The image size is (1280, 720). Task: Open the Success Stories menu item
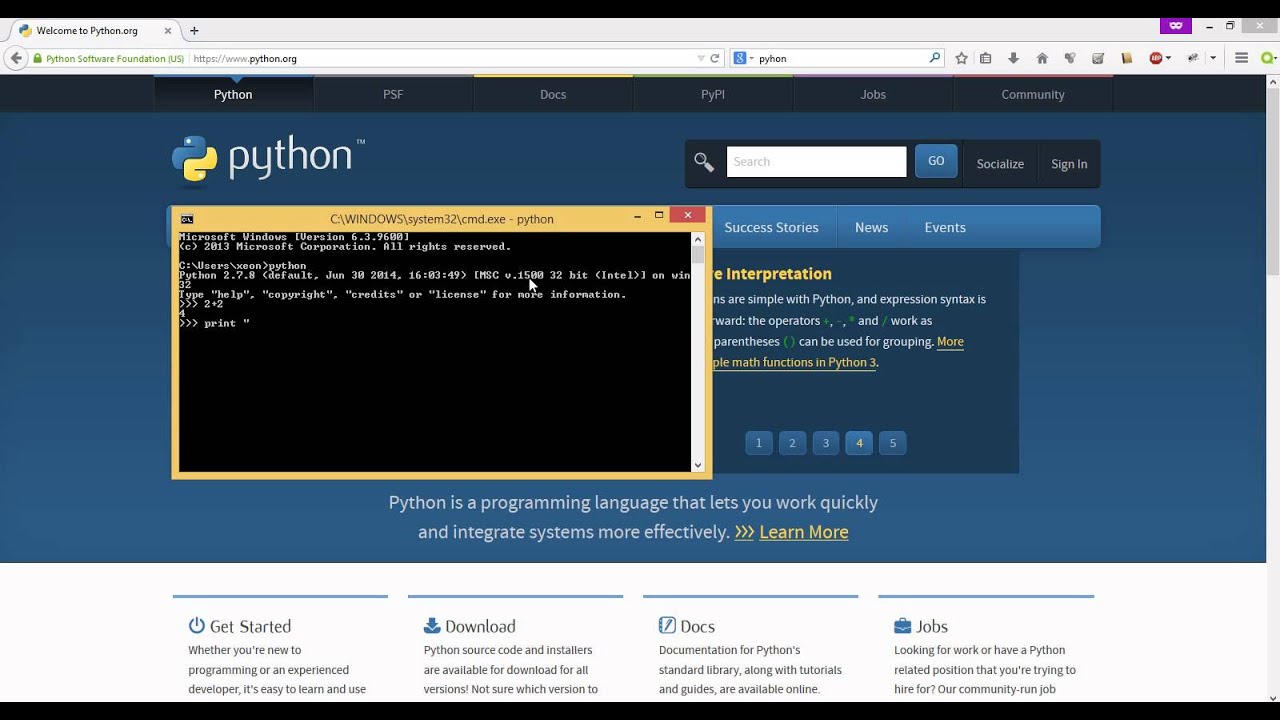(x=771, y=227)
